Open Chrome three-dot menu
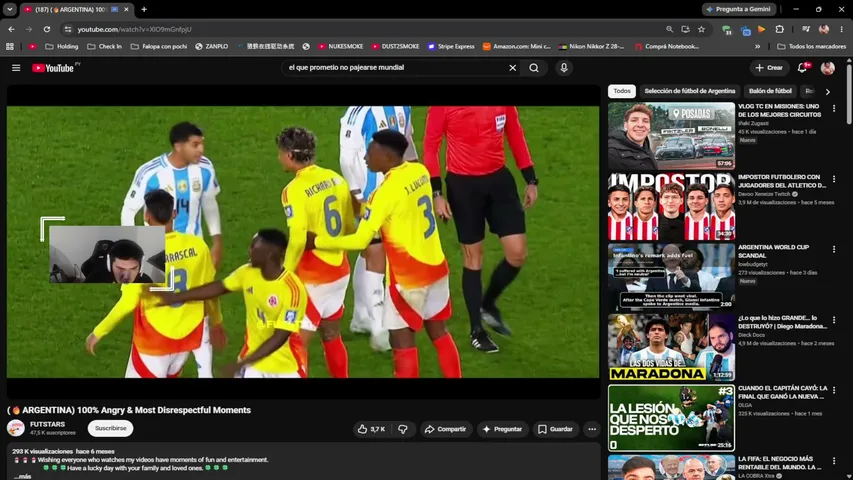 842,29
